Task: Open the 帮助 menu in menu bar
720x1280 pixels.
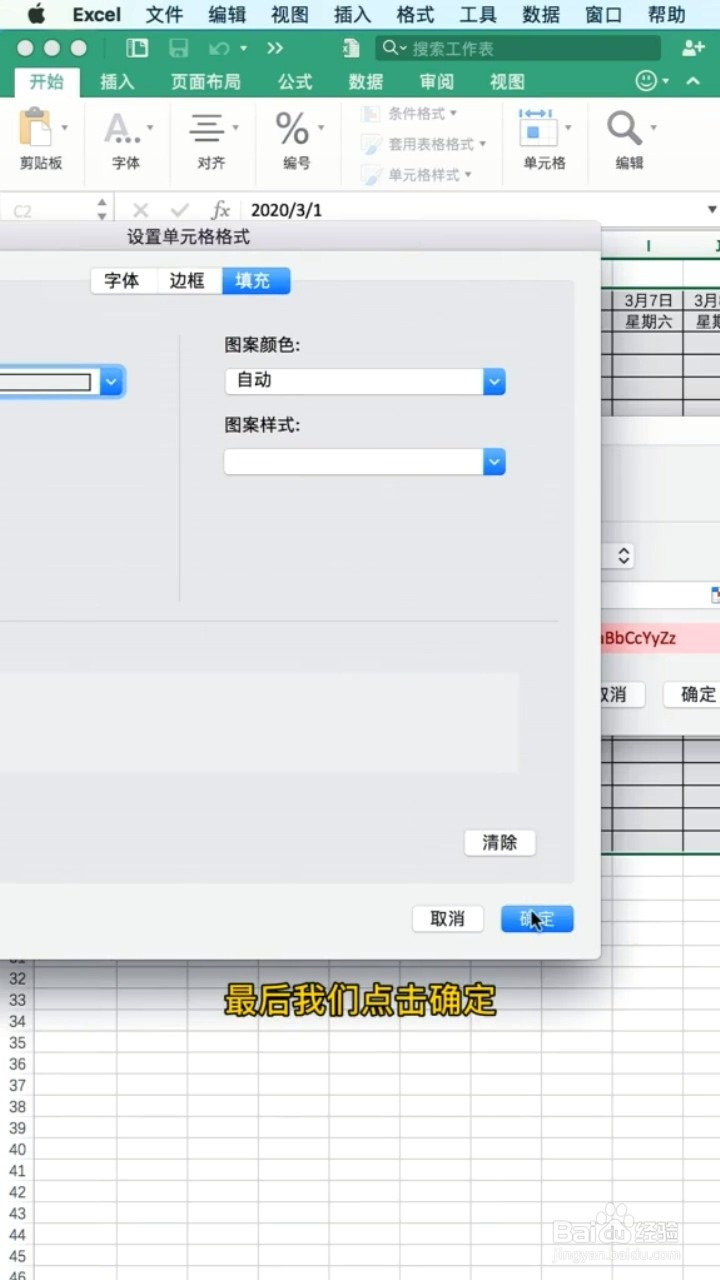Action: (x=667, y=15)
